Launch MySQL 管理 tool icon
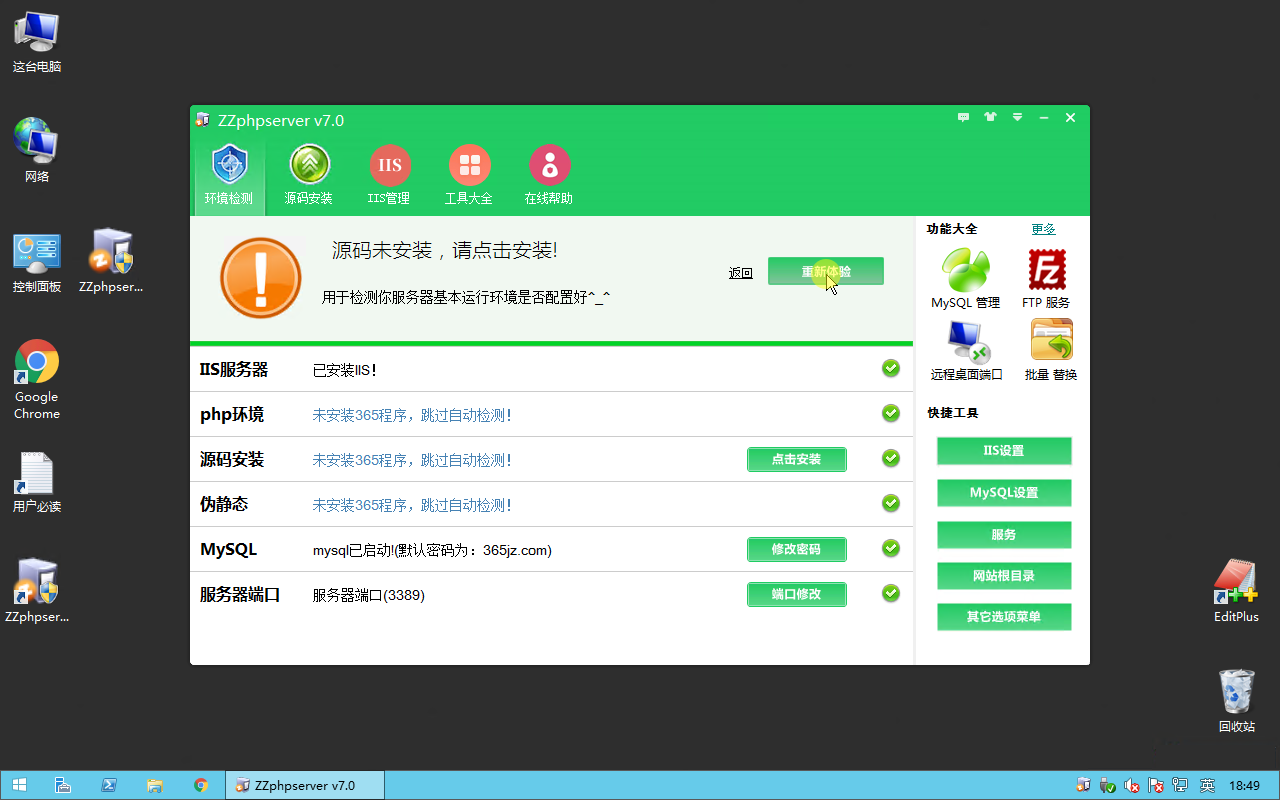 click(x=965, y=278)
